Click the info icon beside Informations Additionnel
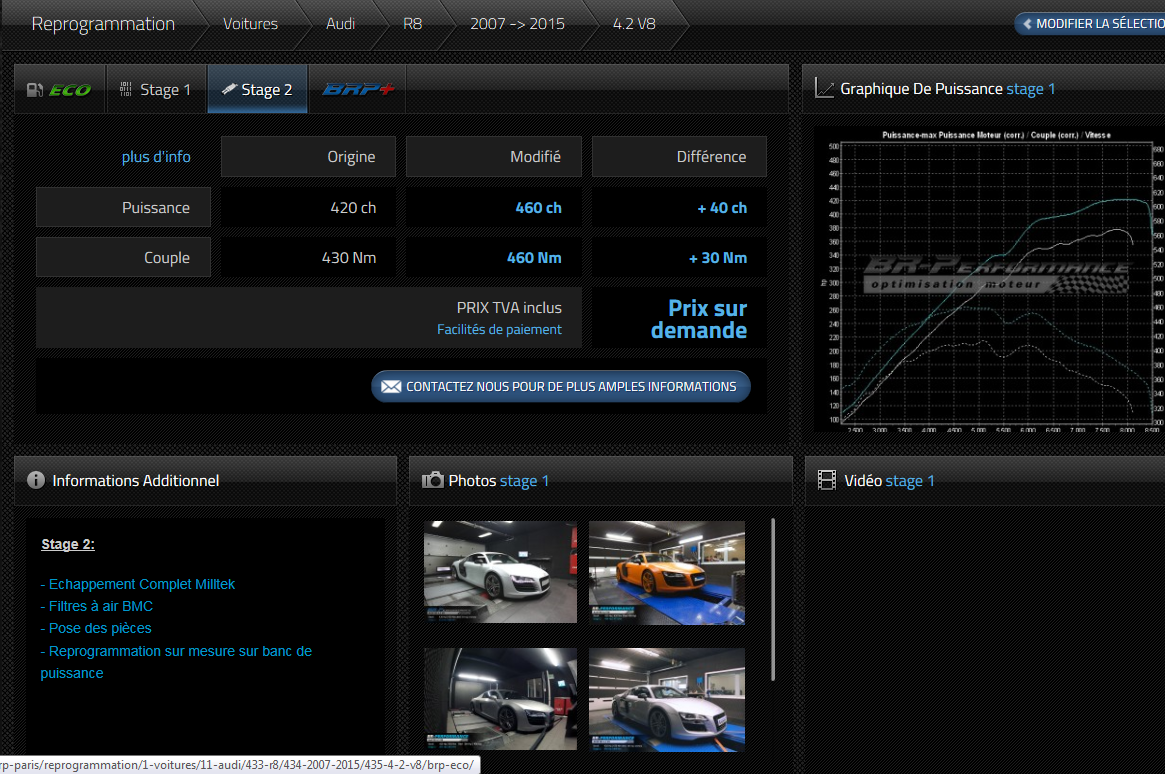The width and height of the screenshot is (1165, 774). coord(36,480)
